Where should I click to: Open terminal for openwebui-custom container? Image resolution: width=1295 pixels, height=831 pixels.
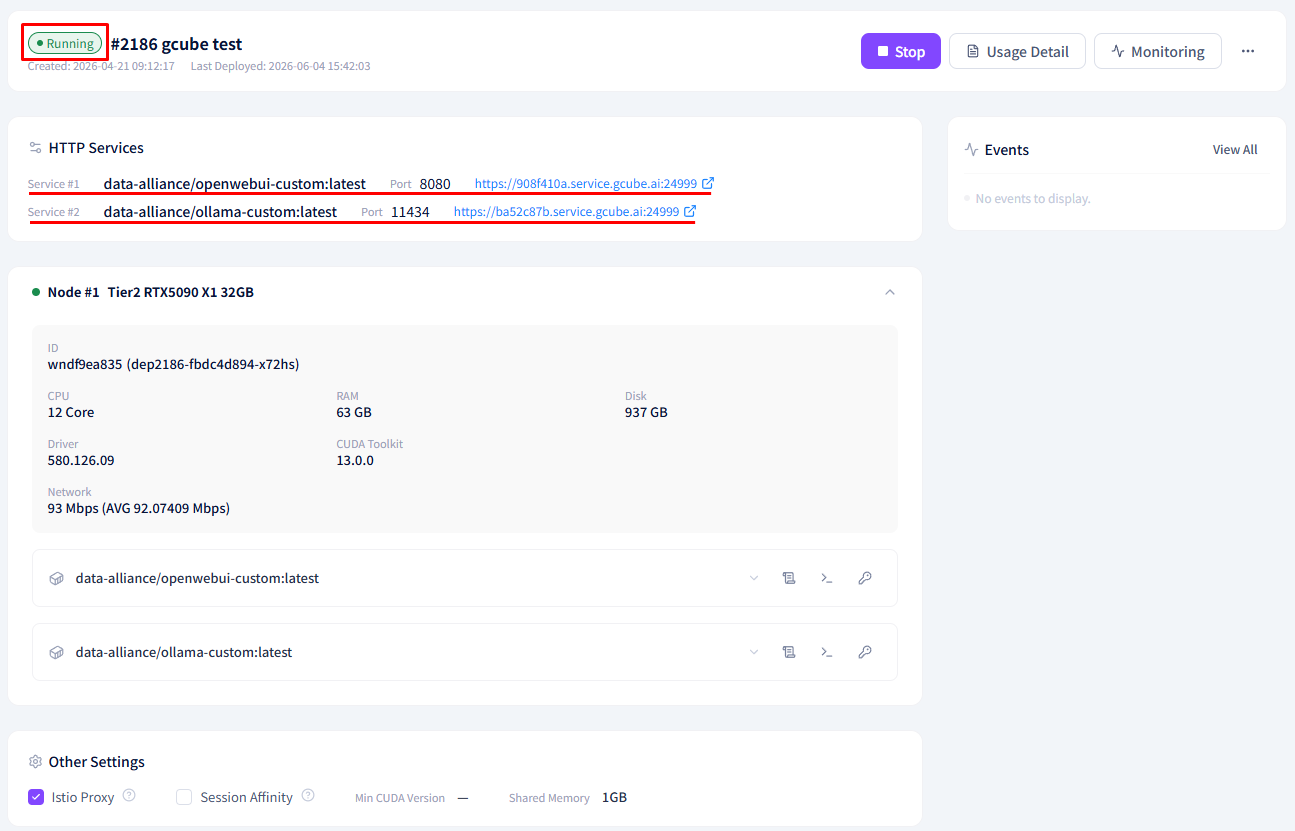(827, 578)
